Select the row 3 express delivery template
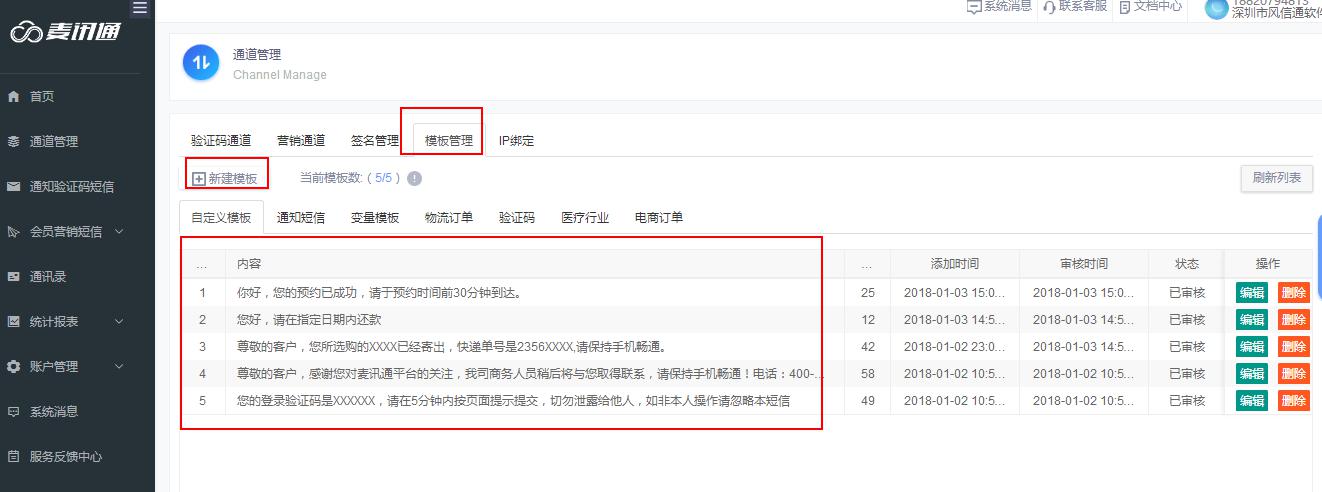This screenshot has height=492, width=1322. click(451, 347)
